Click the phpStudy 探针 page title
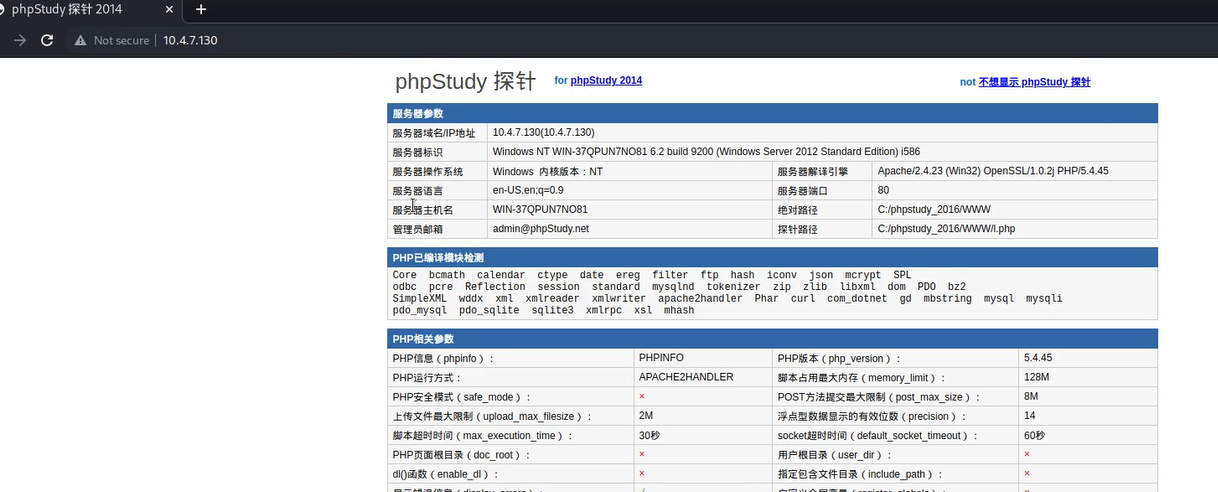 [465, 82]
